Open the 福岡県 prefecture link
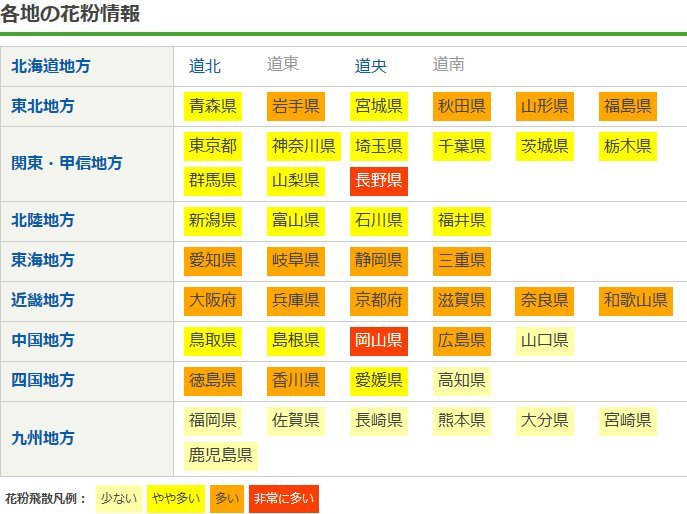 (213, 420)
